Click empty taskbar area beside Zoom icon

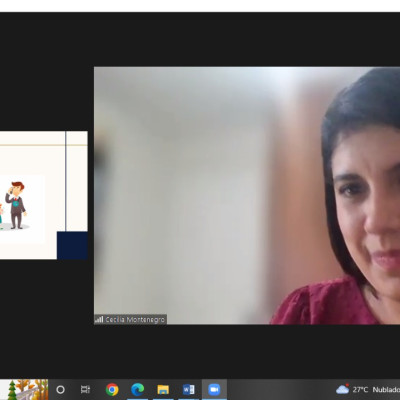pos(280,389)
